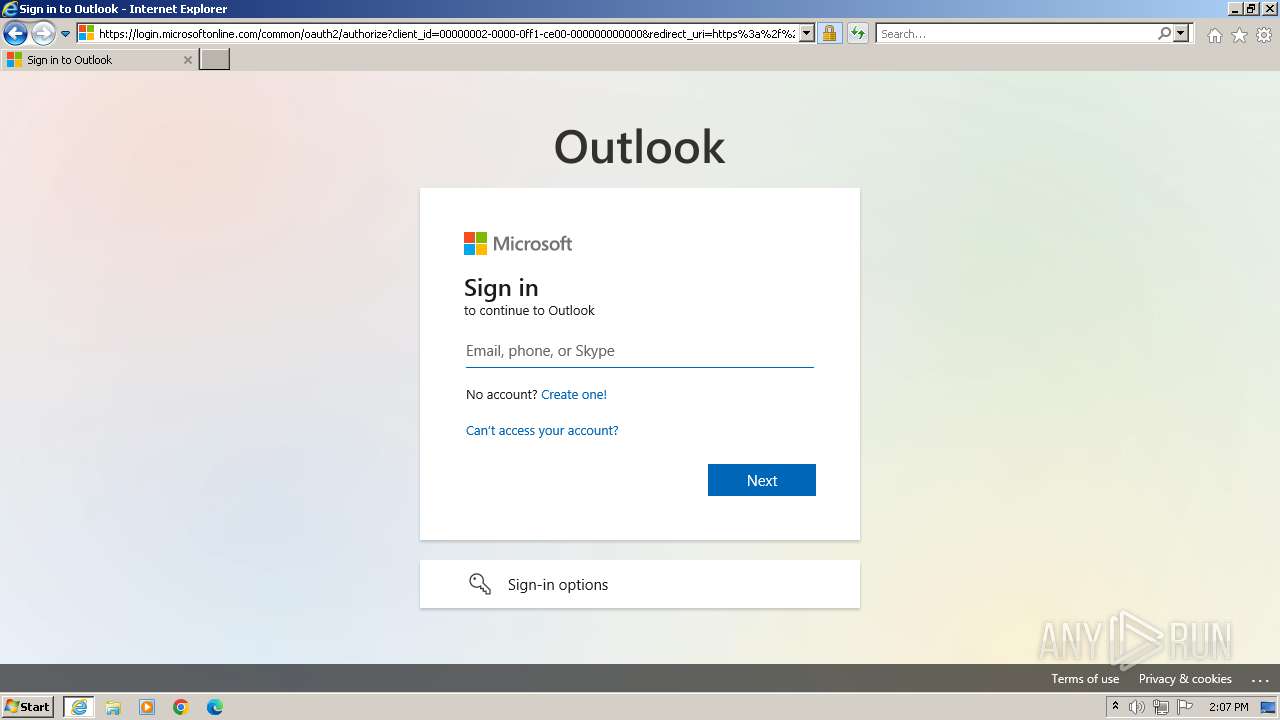
Task: Select the Sign in to Outlook tab
Action: tap(98, 60)
